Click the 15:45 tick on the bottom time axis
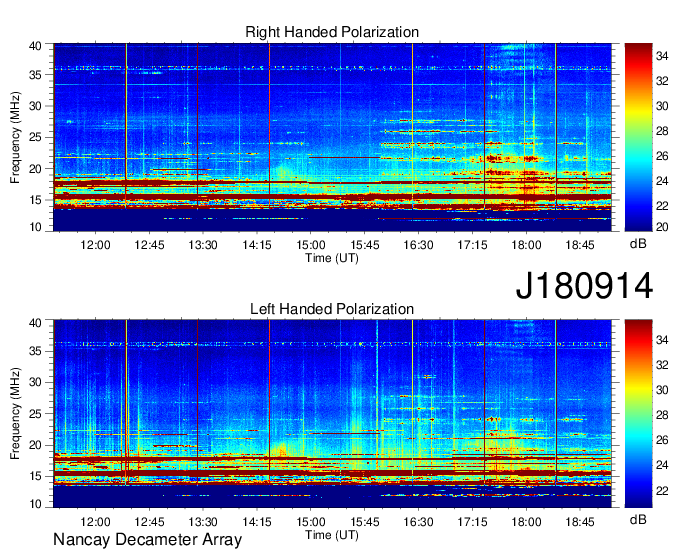 click(364, 522)
